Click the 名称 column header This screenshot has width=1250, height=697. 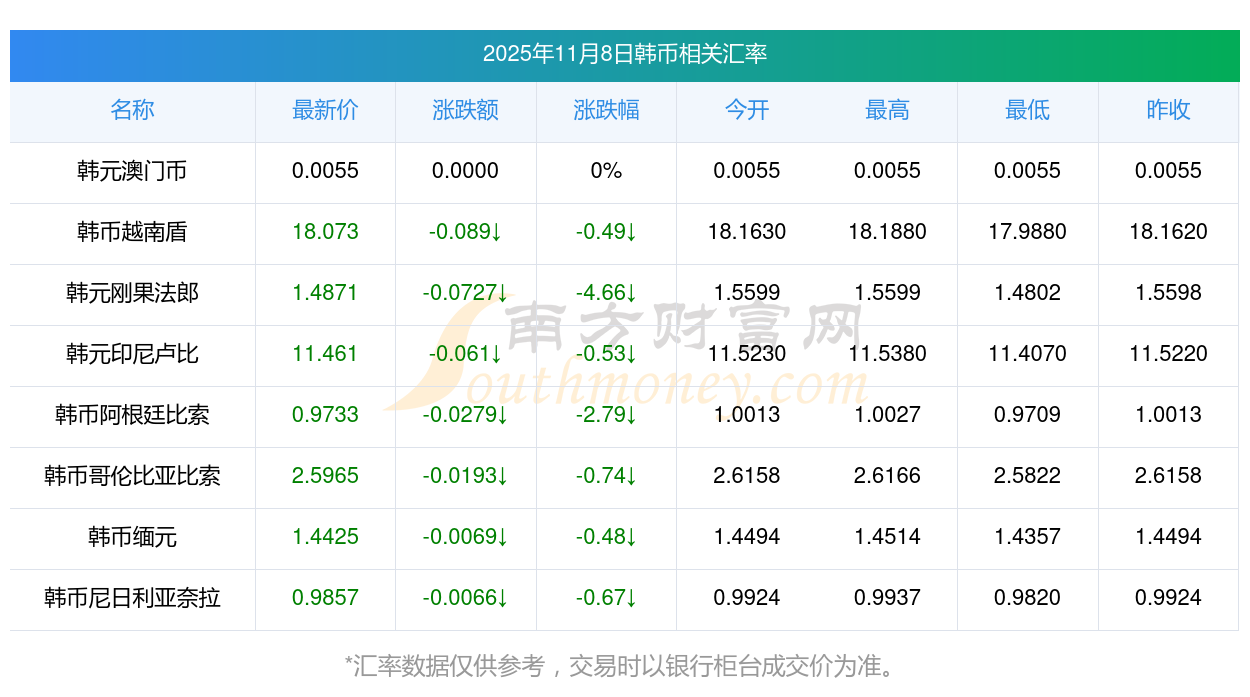(x=132, y=110)
